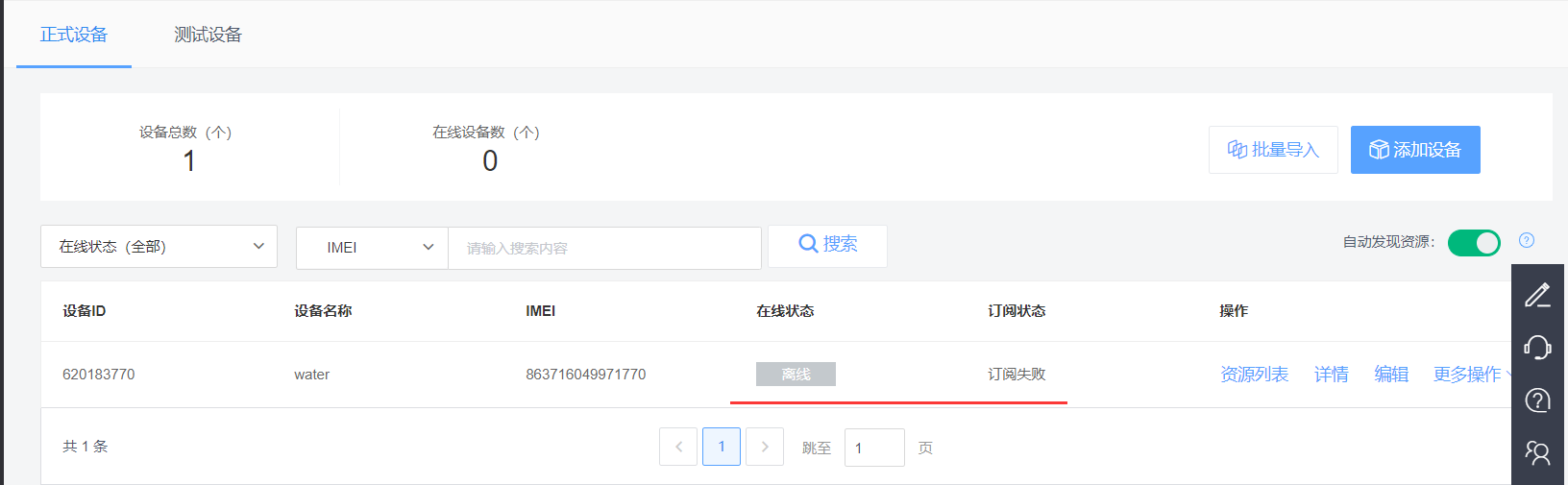Click the question mark help icon in sidebar
This screenshot has height=485, width=1568.
tap(1537, 400)
